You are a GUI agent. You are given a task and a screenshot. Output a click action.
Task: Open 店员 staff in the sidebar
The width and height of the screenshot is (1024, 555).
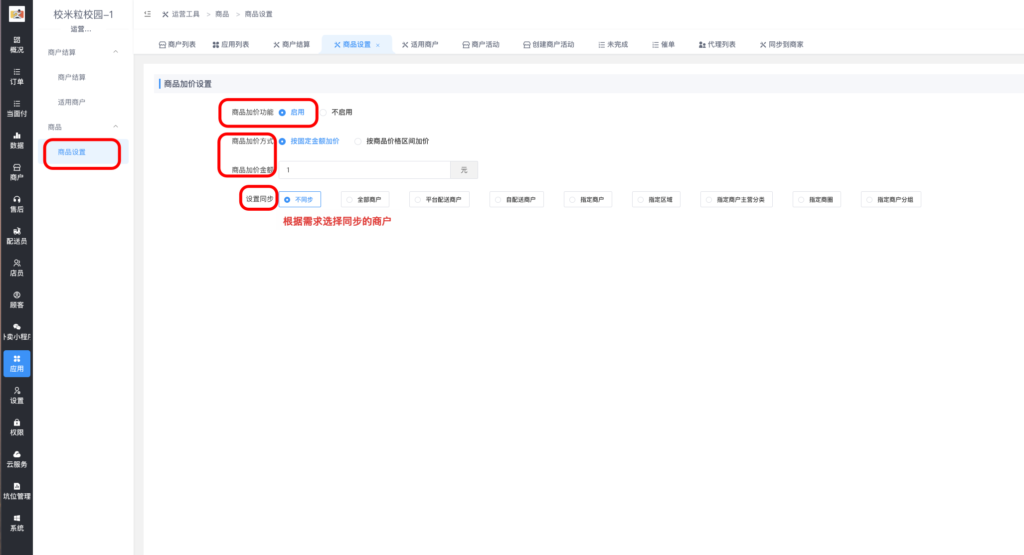(x=16, y=268)
